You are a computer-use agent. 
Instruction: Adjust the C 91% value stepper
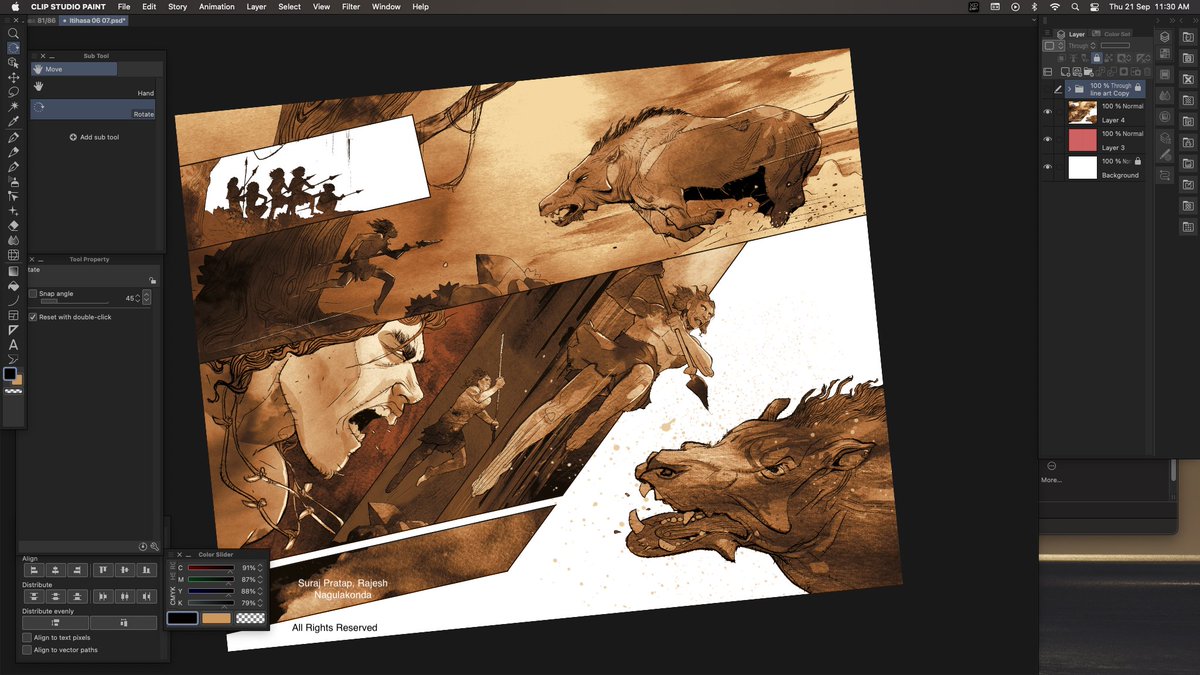[260, 568]
